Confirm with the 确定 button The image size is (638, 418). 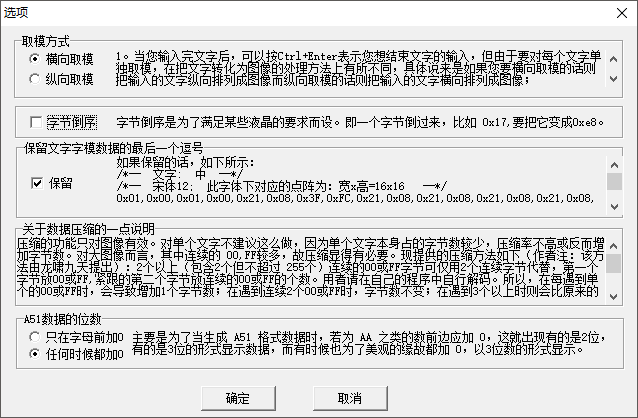(238, 398)
